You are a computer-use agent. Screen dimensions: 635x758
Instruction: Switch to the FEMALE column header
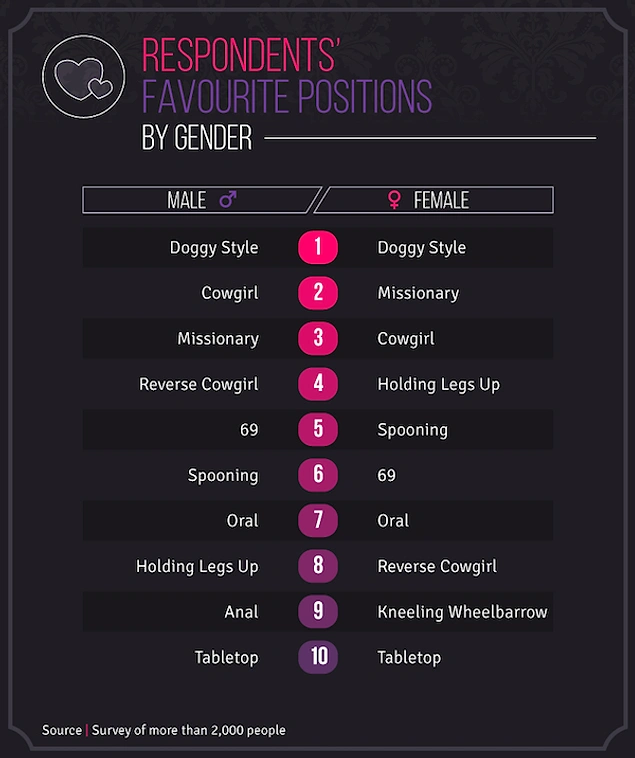point(433,200)
